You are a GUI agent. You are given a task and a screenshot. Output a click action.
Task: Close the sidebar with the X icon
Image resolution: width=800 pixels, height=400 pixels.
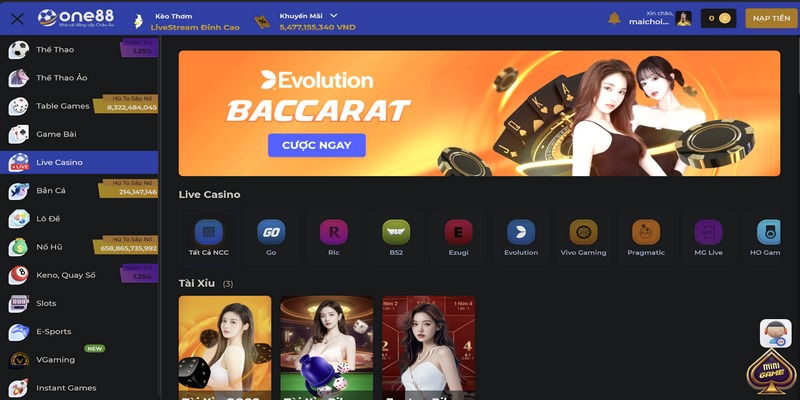pos(17,19)
